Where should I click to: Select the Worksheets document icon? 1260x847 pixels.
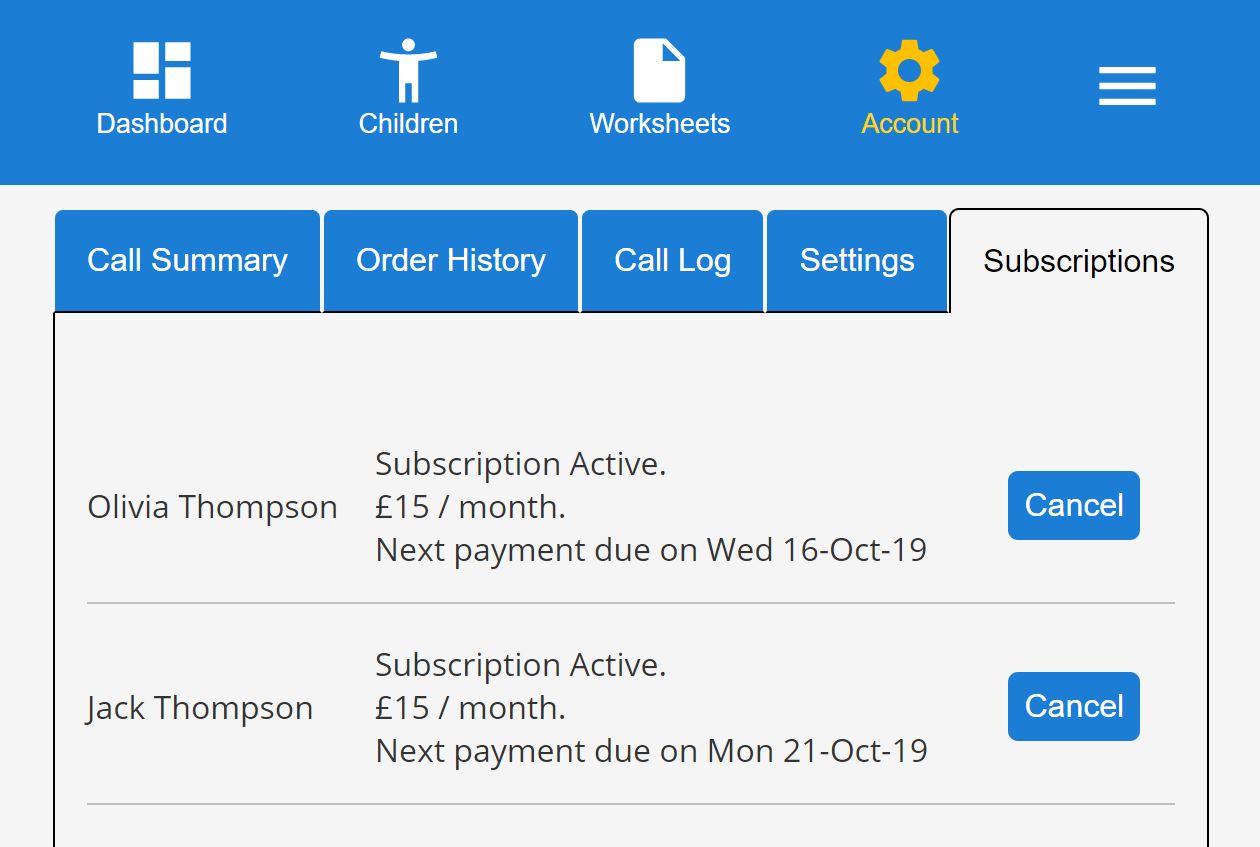pyautogui.click(x=659, y=70)
